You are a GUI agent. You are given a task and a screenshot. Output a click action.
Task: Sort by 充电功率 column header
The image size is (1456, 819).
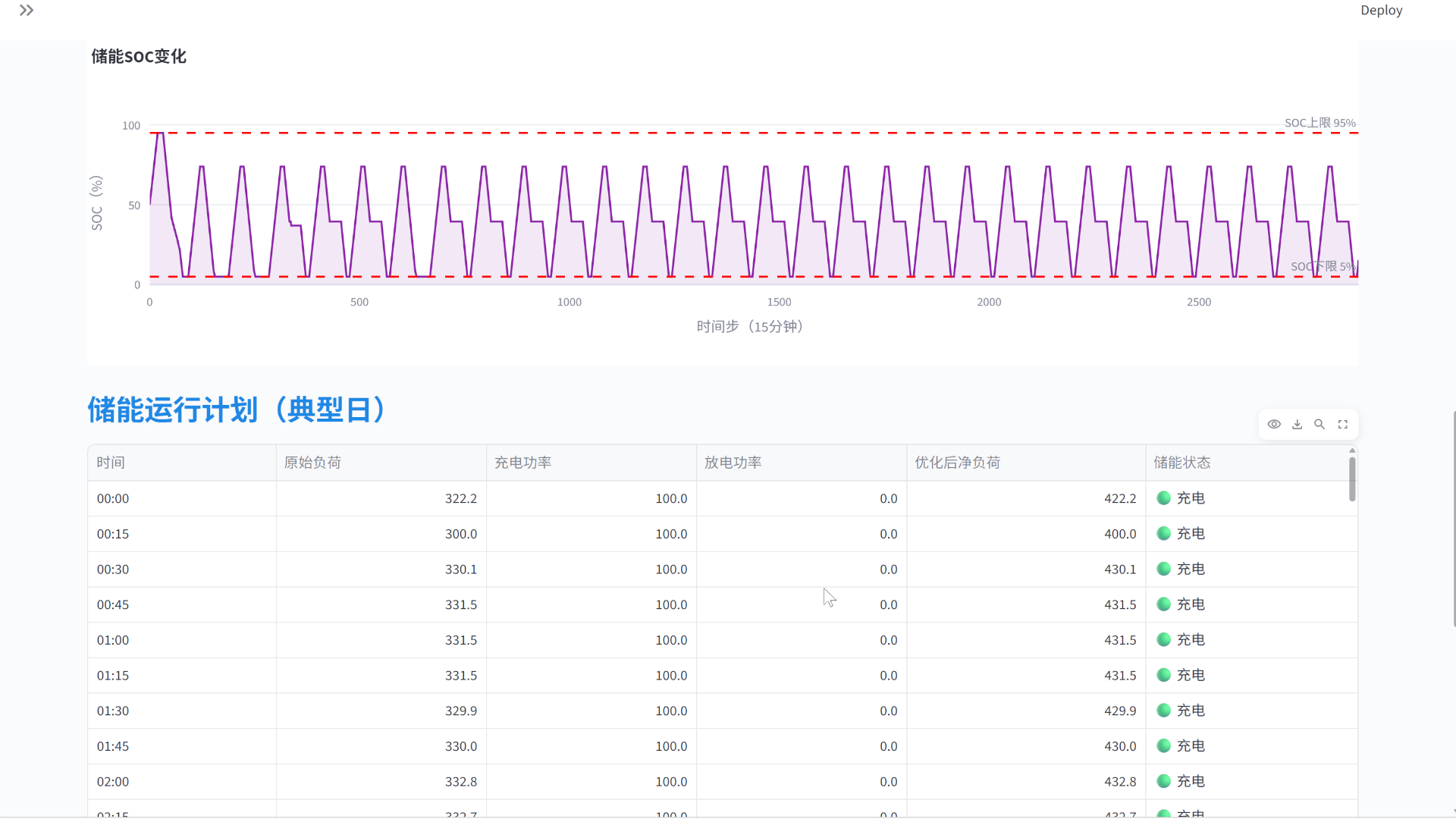591,463
